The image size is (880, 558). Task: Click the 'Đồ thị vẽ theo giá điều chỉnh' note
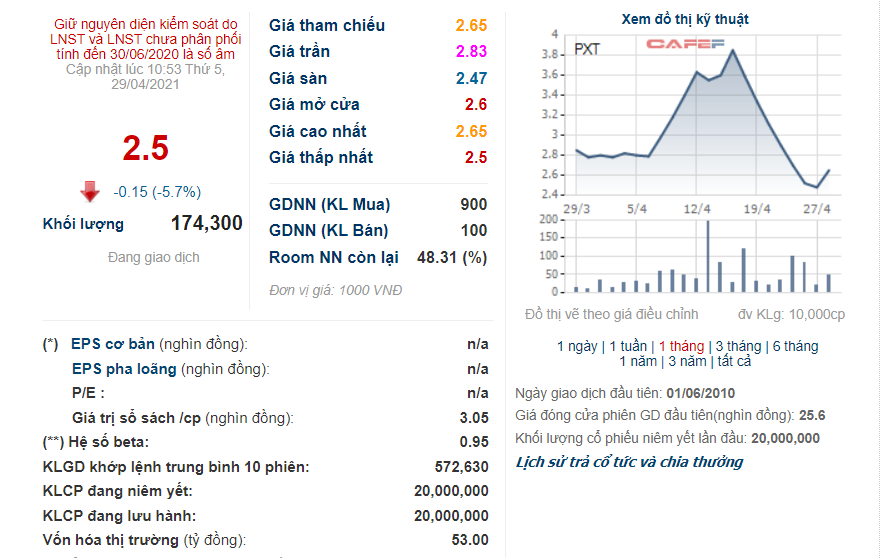coord(612,314)
